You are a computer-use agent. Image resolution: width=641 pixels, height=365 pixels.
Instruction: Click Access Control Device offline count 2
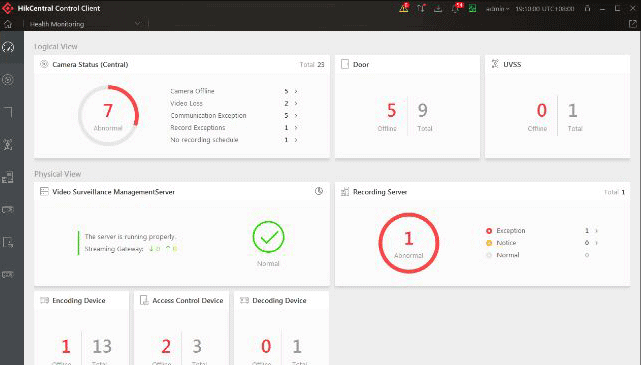[x=166, y=347]
